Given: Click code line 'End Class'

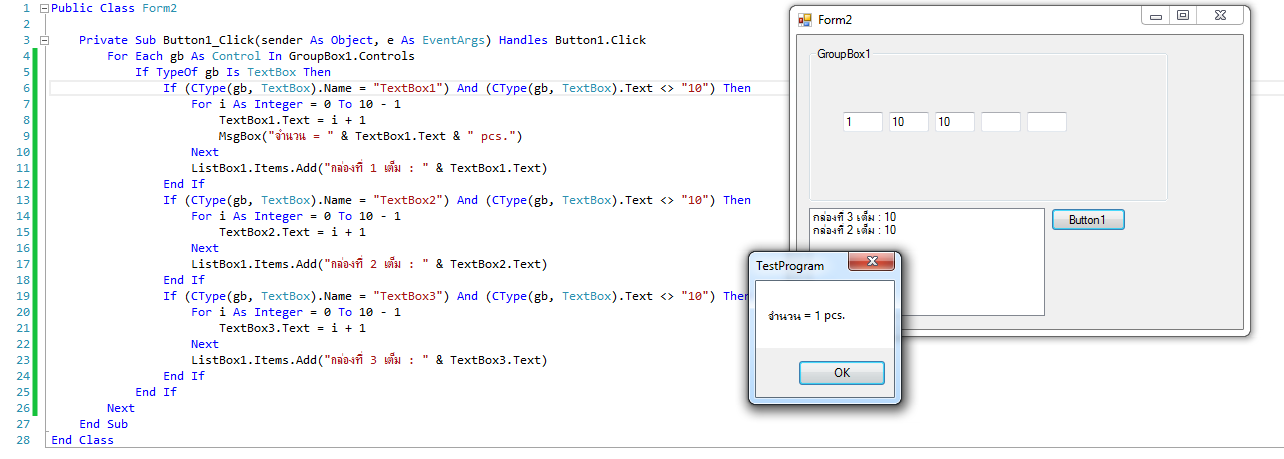Looking at the screenshot, I should coord(83,440).
